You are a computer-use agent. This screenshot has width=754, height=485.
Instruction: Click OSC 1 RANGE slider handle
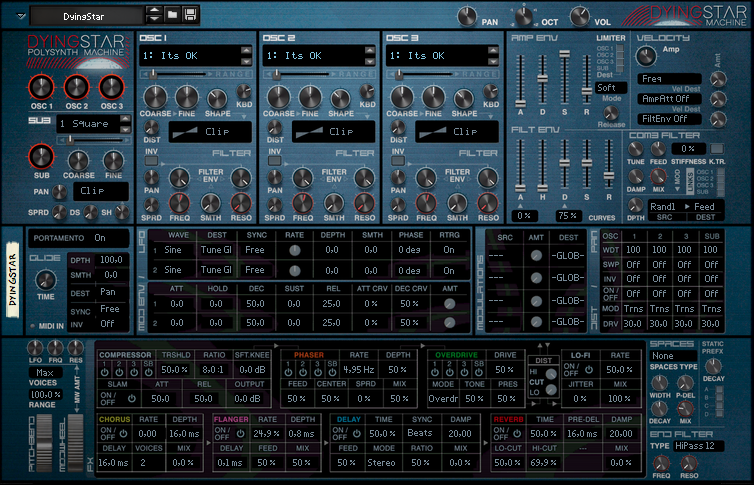click(x=153, y=74)
